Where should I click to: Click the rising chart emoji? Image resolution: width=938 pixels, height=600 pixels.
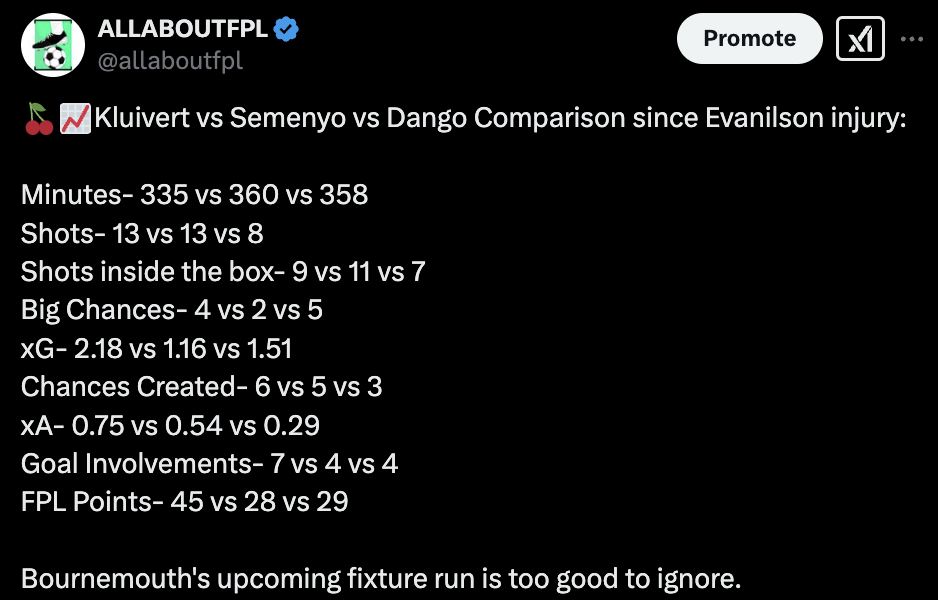(x=75, y=118)
